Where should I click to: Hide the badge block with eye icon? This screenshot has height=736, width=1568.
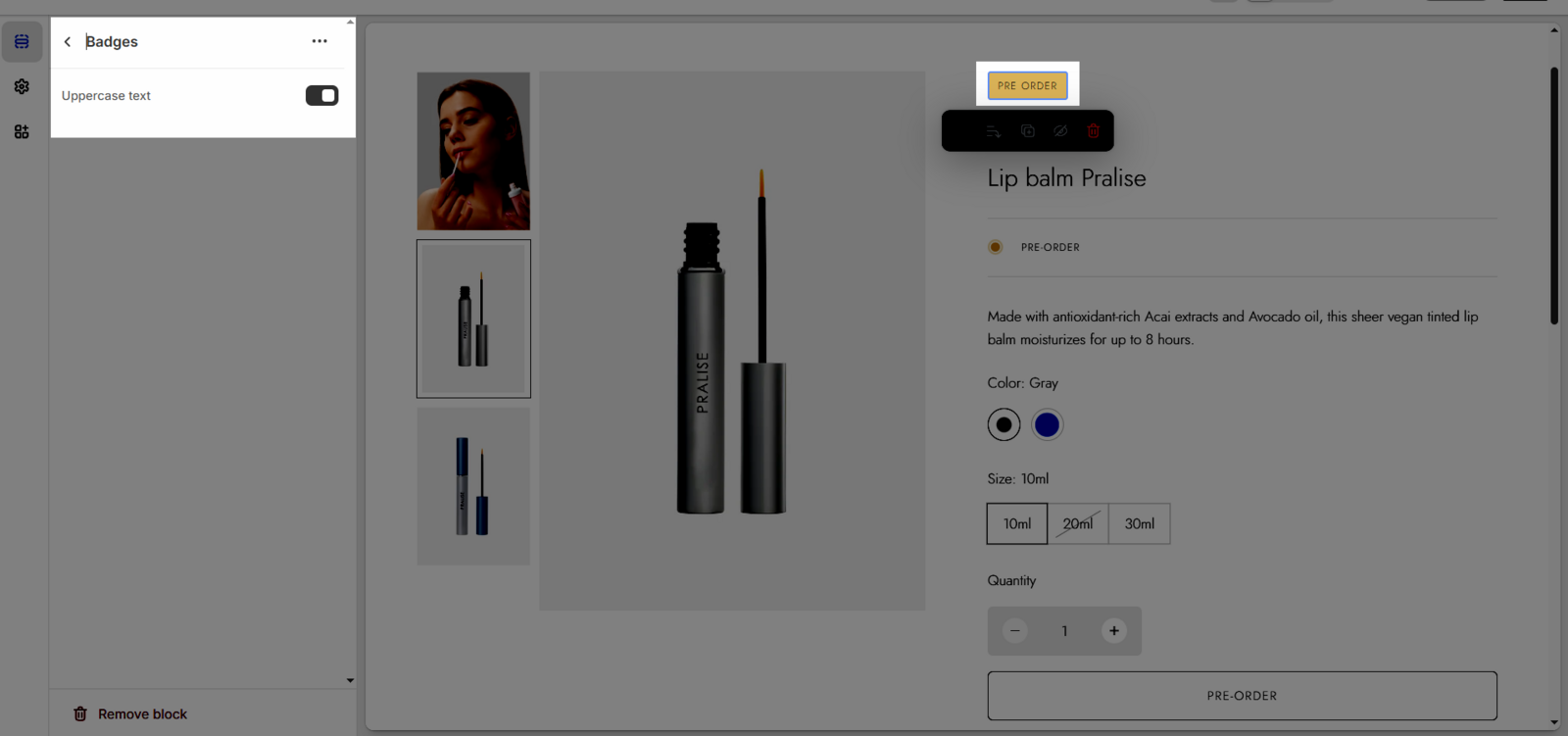[1060, 131]
